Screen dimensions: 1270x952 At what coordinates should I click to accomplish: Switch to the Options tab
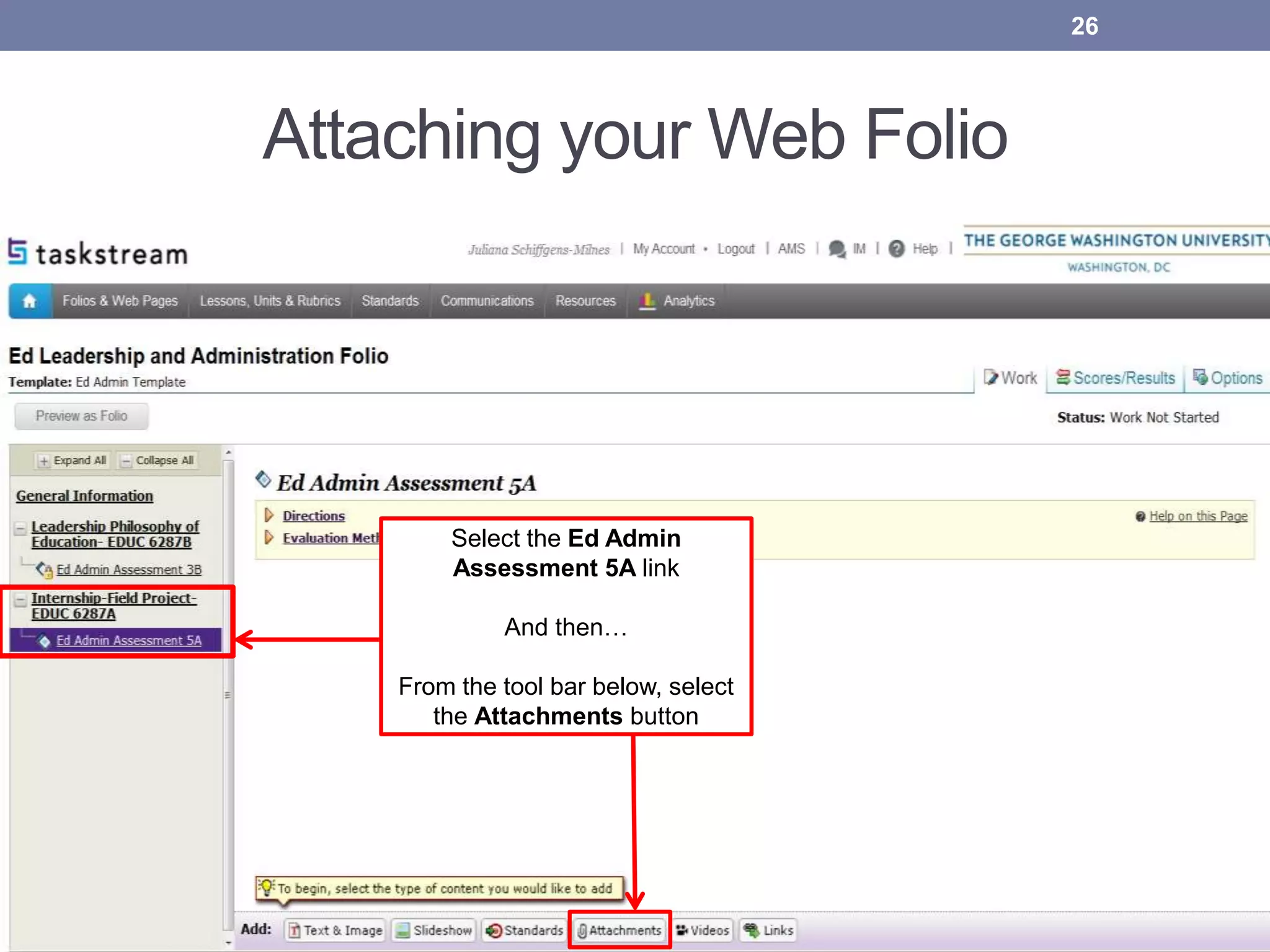click(1228, 378)
